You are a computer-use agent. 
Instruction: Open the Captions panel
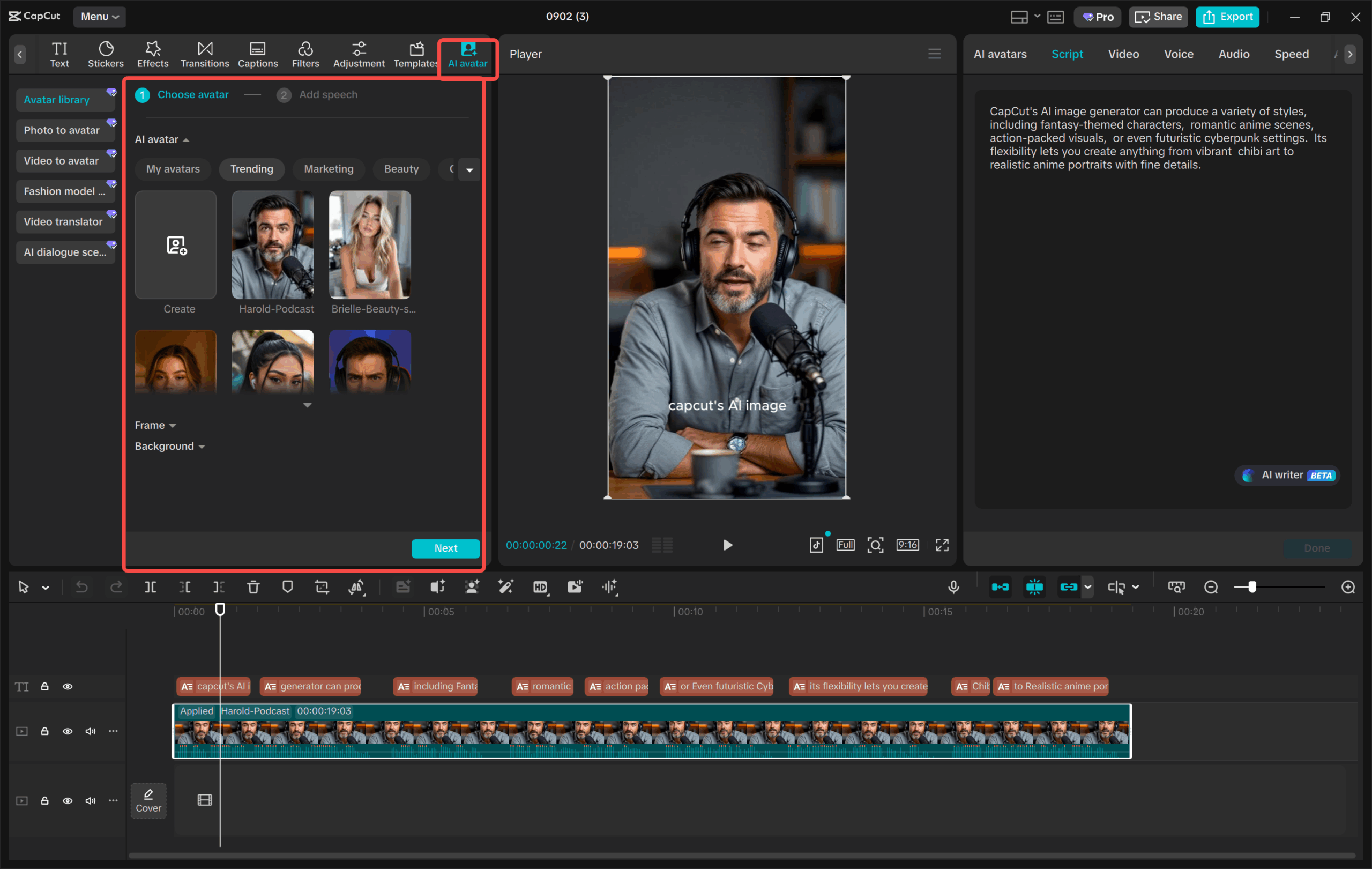(258, 55)
